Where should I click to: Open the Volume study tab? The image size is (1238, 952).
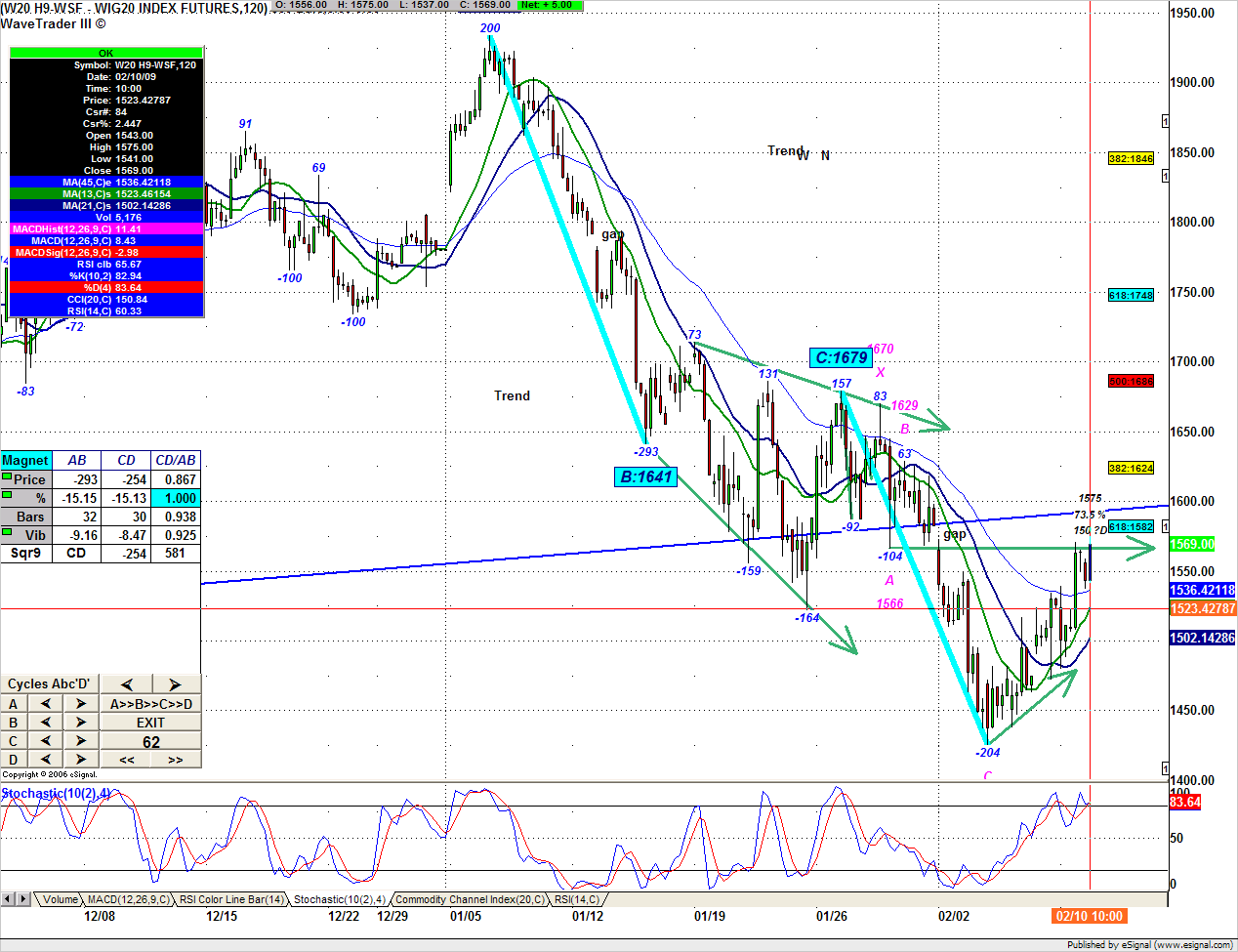pos(60,899)
